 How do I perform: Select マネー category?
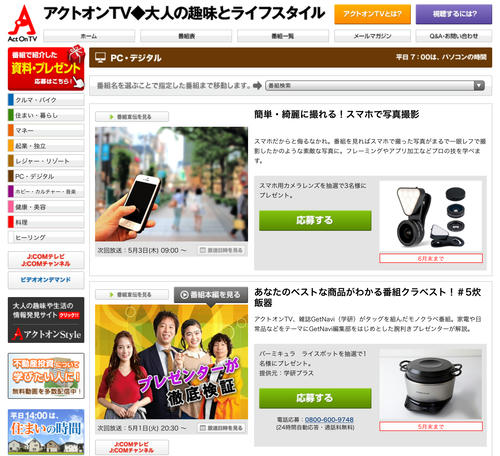click(x=46, y=130)
